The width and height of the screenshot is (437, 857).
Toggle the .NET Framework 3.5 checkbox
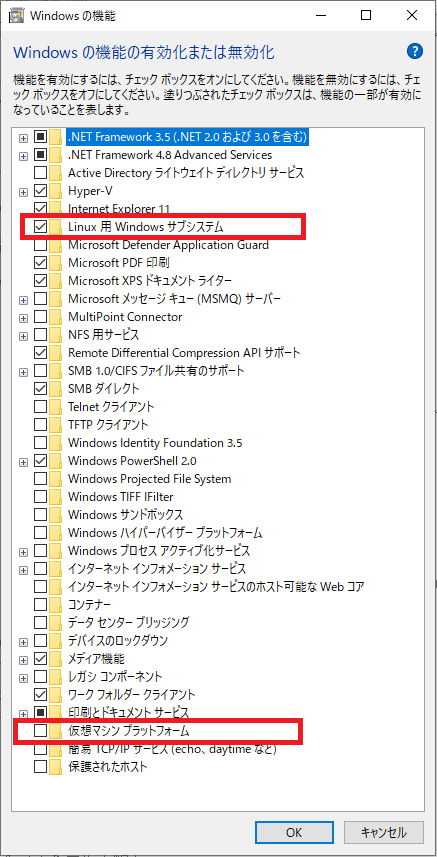point(40,136)
